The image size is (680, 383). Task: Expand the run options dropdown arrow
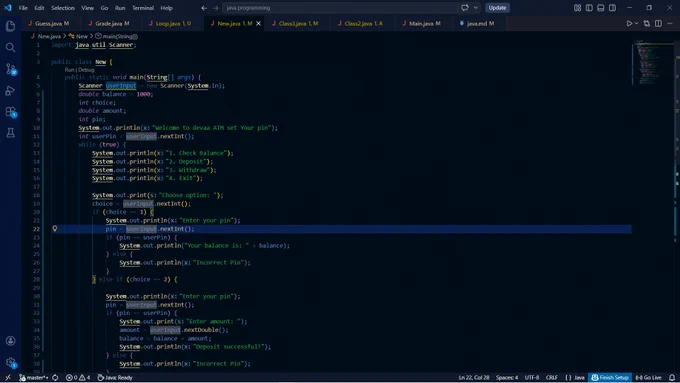tap(636, 23)
